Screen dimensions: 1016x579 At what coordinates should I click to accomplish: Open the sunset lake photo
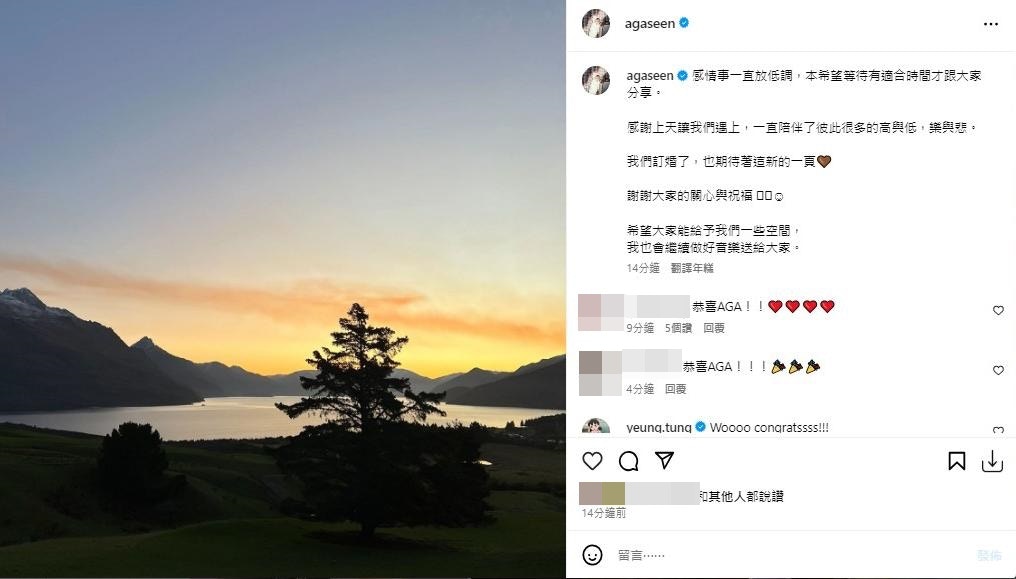pos(283,290)
